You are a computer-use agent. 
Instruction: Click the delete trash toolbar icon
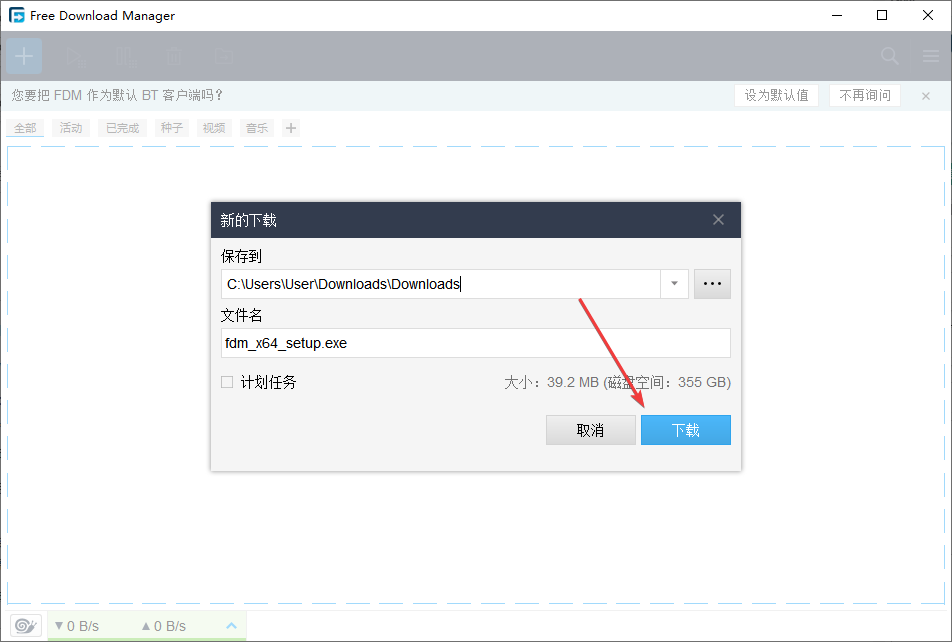point(174,57)
